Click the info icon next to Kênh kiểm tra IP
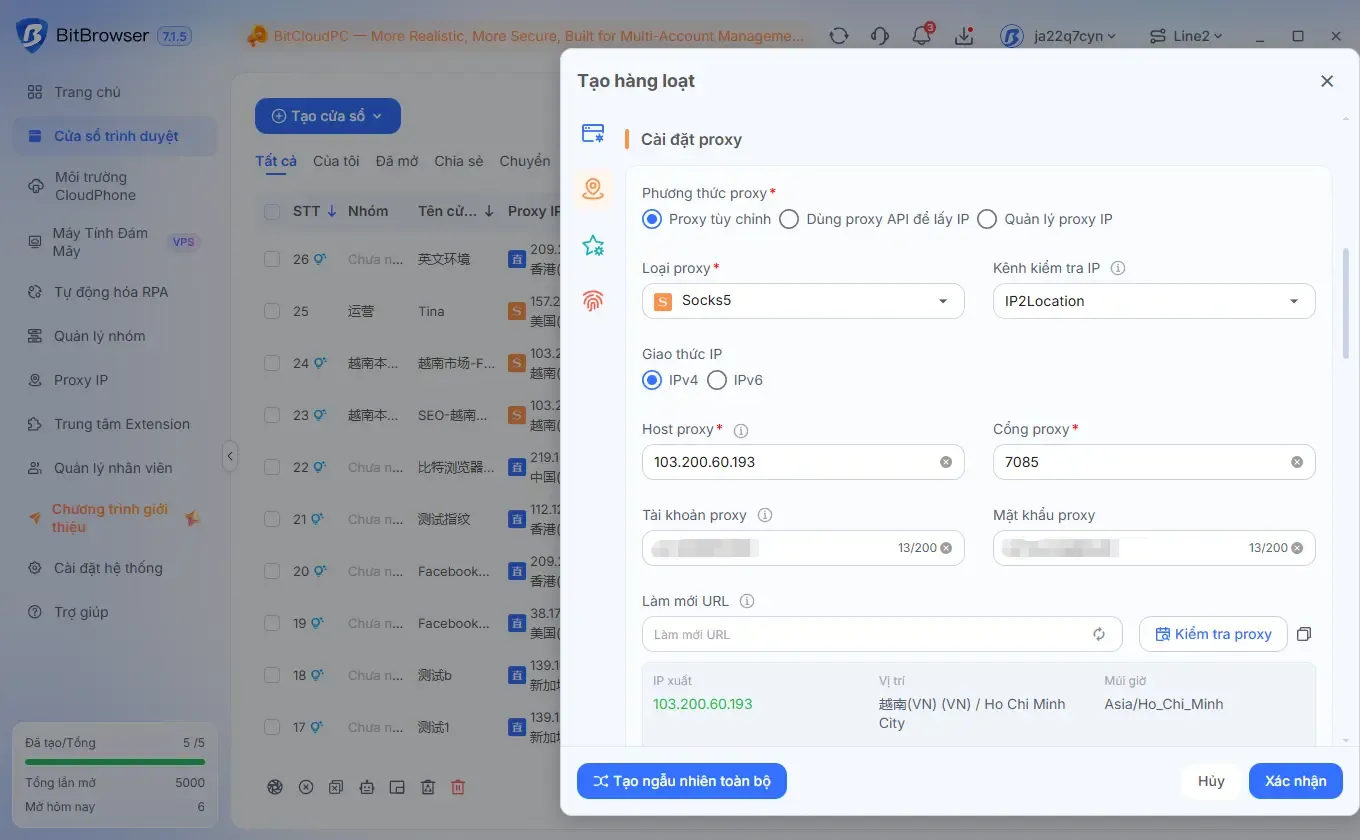 (1118, 268)
